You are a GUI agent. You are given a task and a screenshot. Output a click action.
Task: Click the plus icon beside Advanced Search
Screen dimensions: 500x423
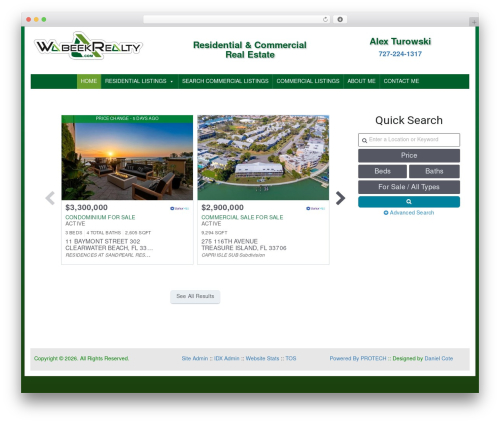coord(386,213)
